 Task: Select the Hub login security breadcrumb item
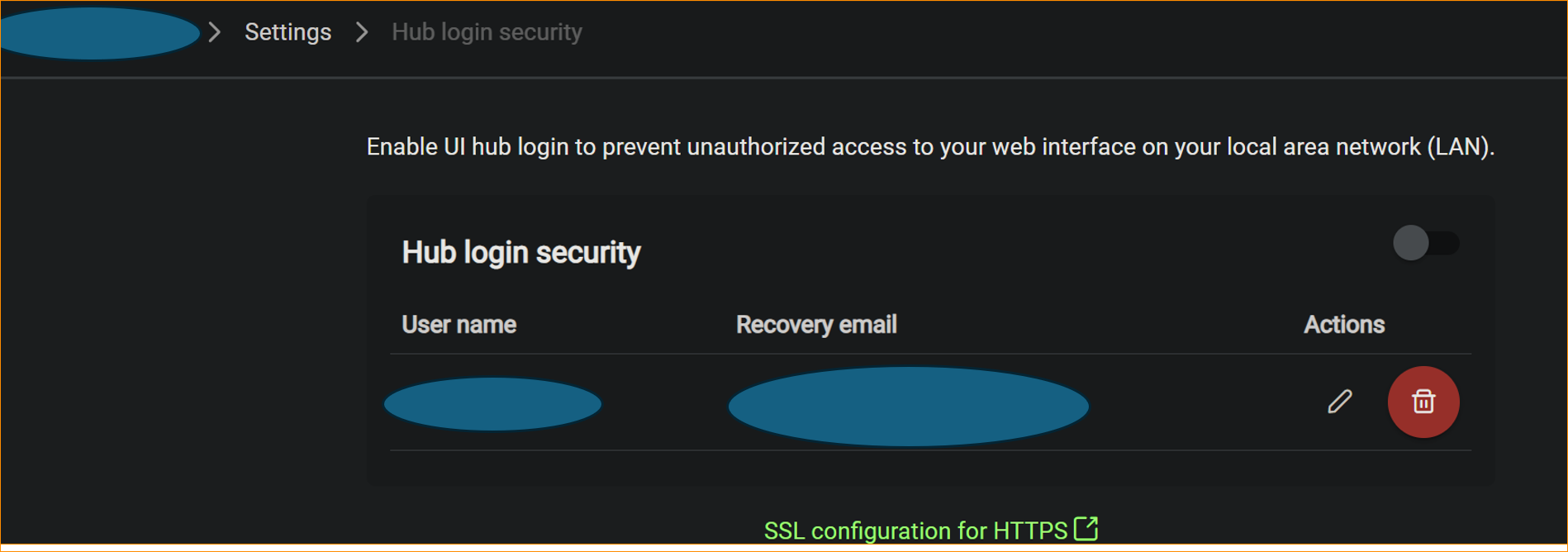487,32
